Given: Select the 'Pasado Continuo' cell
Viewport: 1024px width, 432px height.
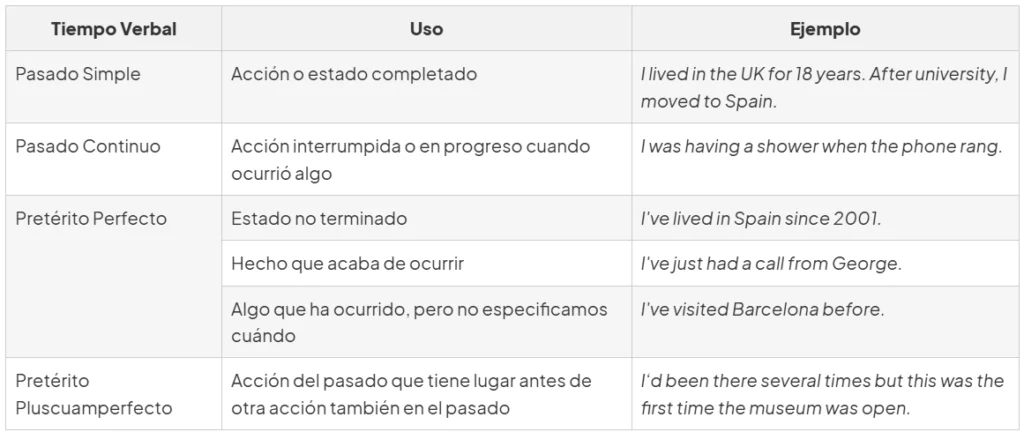Looking at the screenshot, I should point(114,159).
